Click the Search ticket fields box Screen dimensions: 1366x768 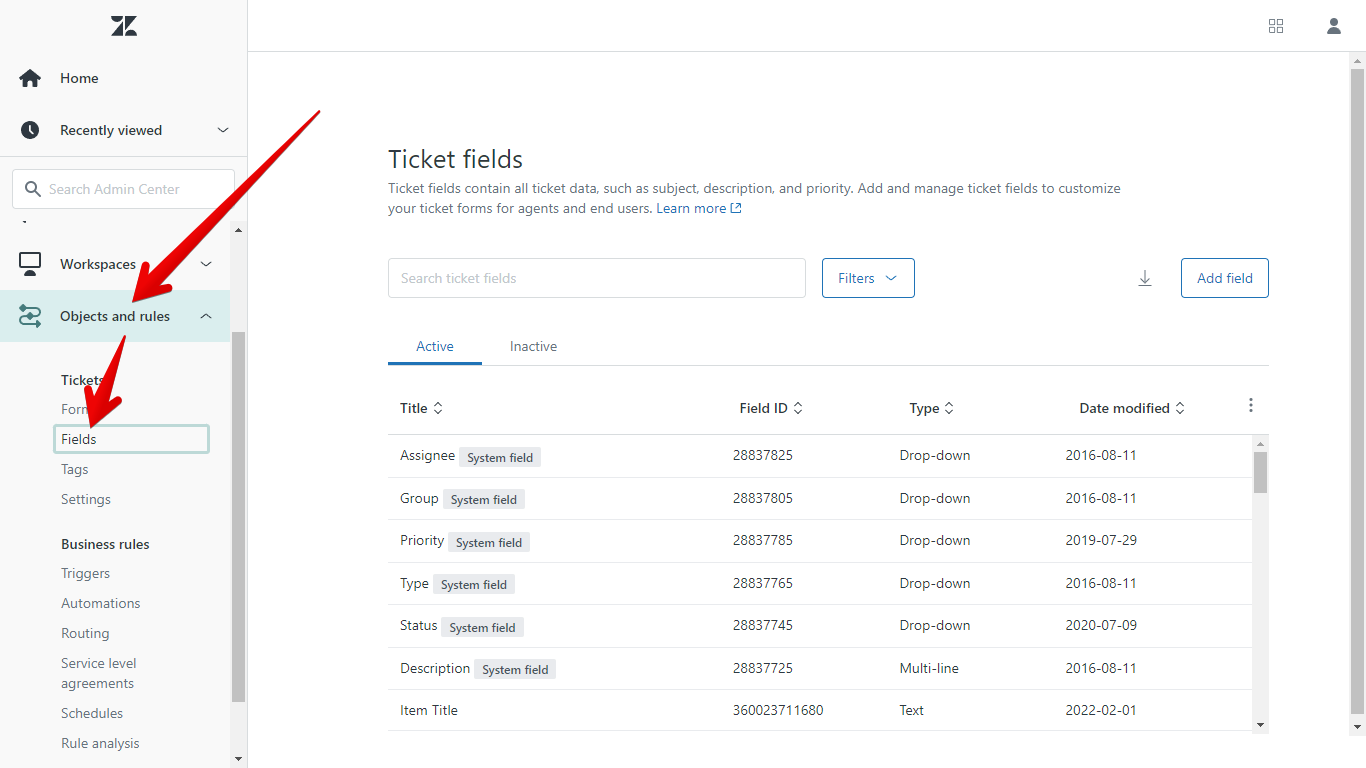(597, 278)
